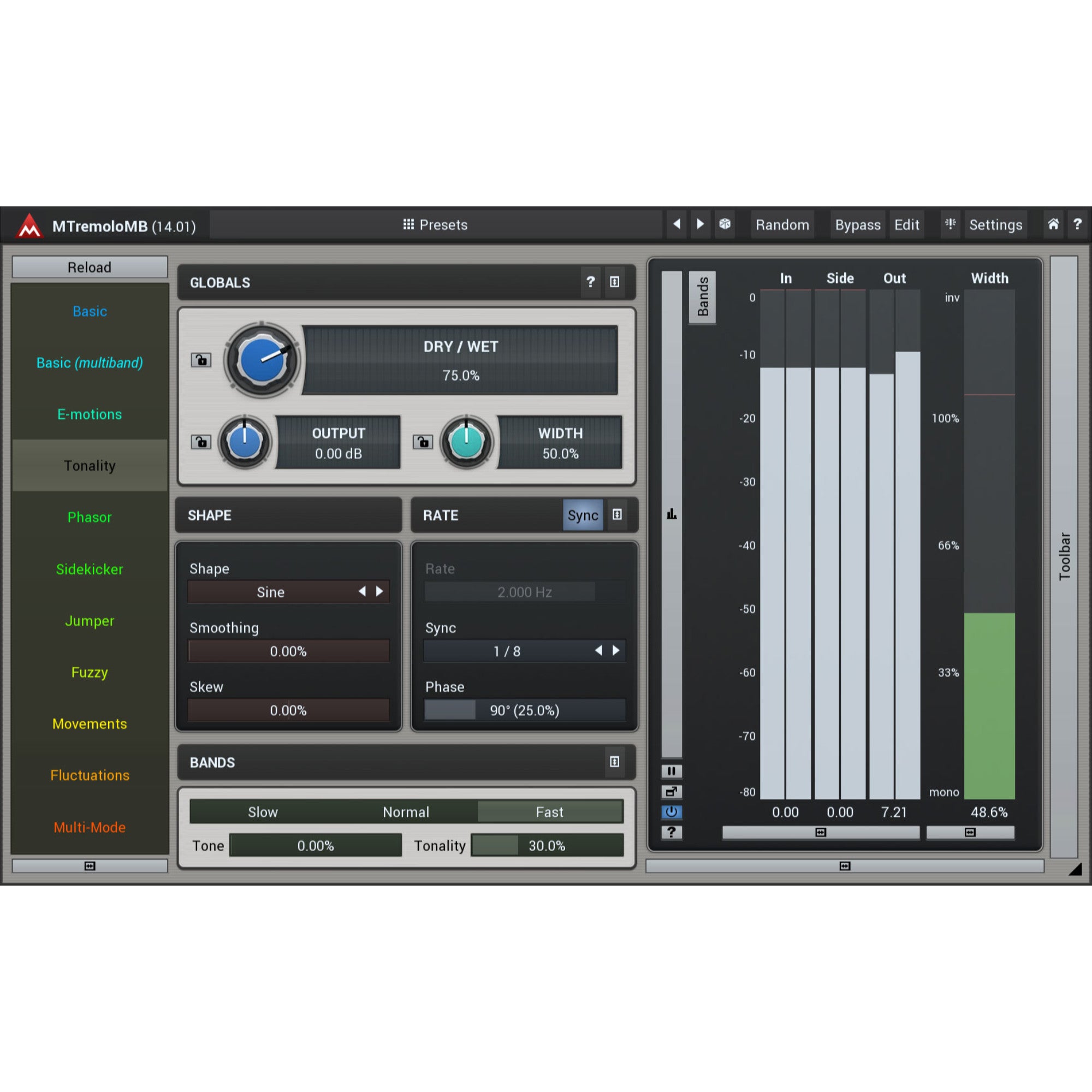Go to next preset arrow

(x=701, y=224)
